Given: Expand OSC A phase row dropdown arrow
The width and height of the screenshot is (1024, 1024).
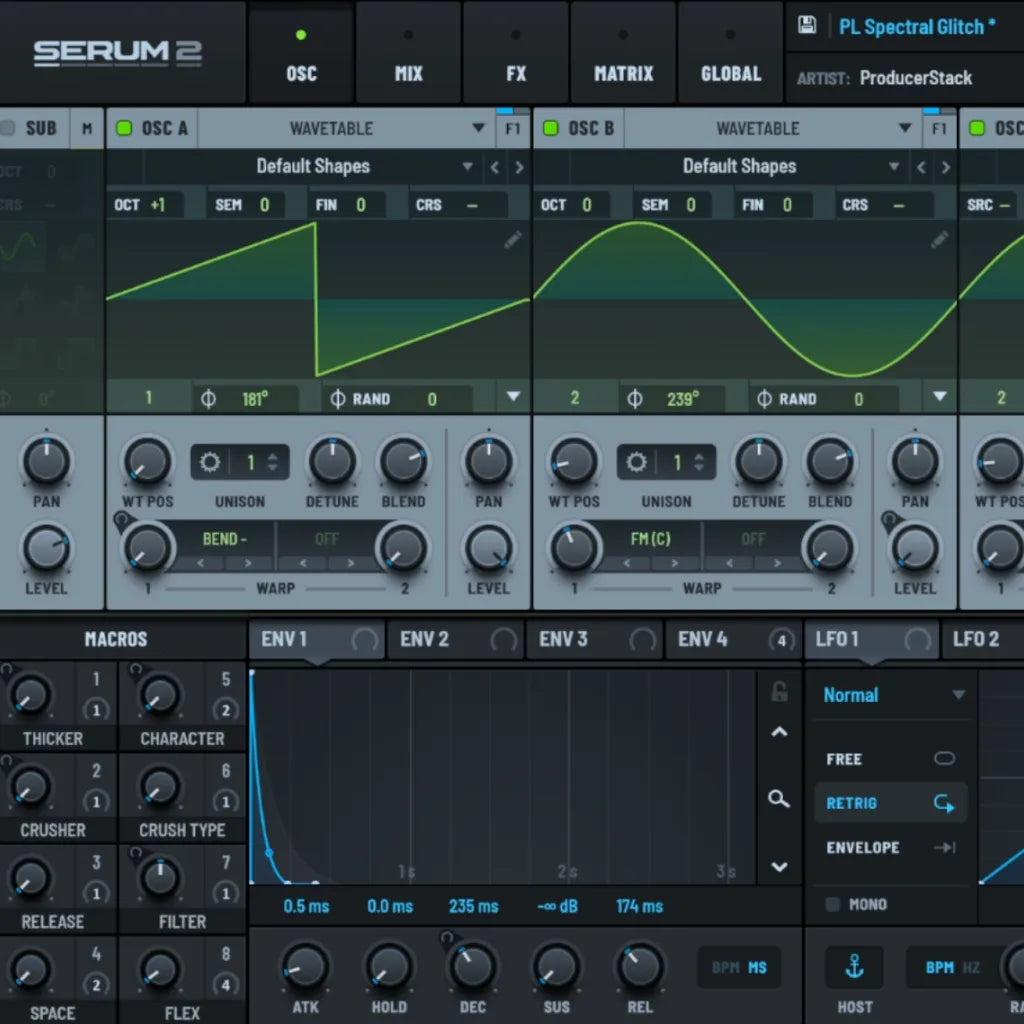Looking at the screenshot, I should point(513,396).
